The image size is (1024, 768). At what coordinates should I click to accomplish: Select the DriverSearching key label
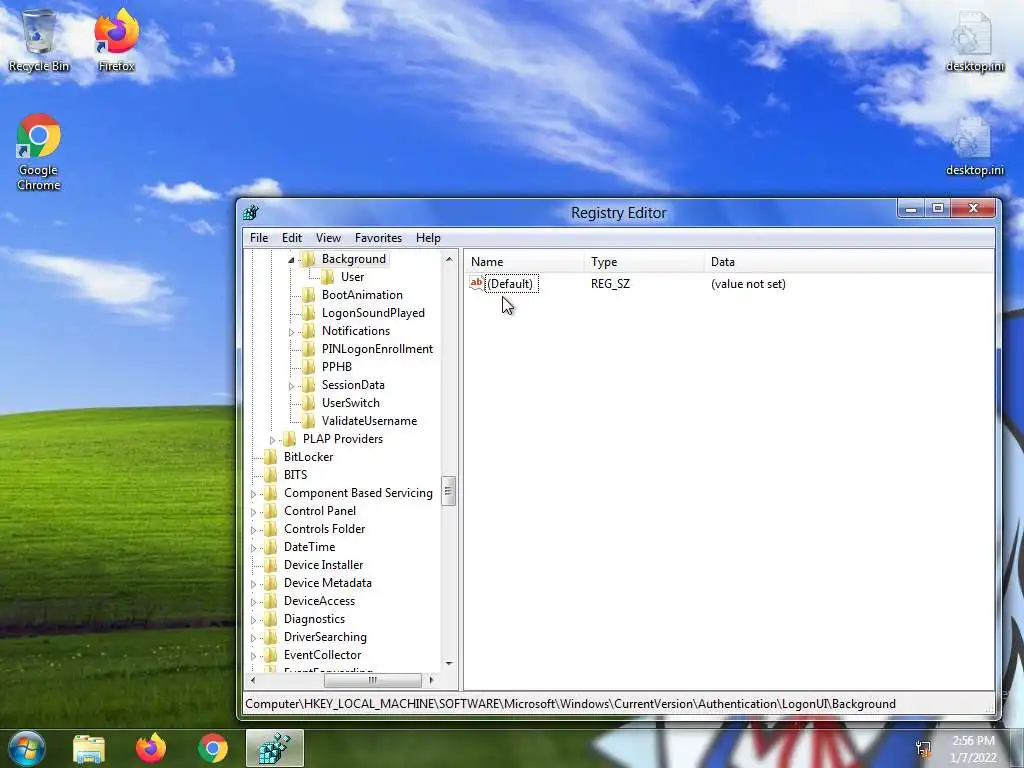coord(325,637)
